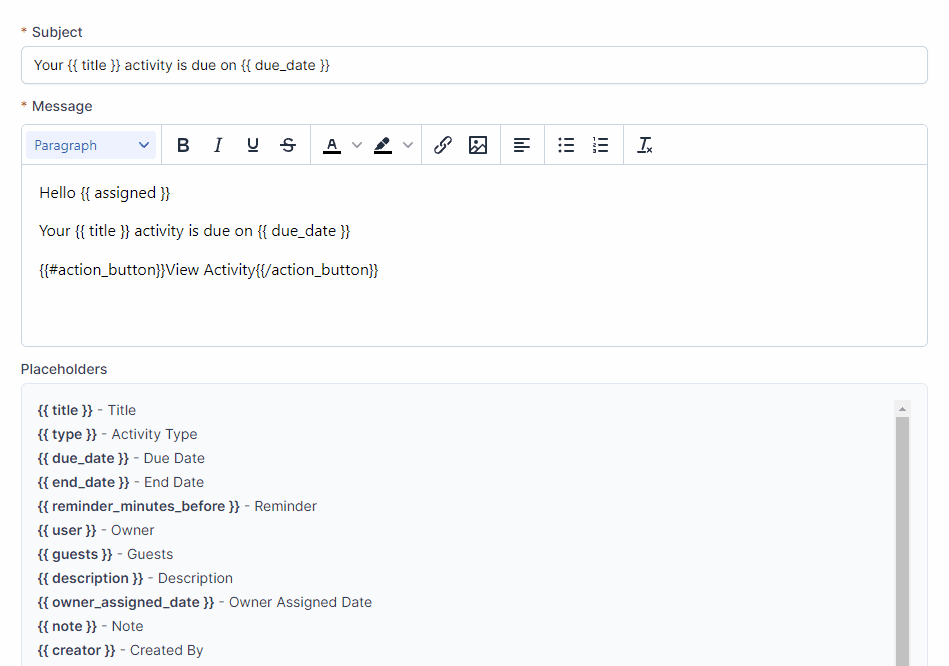Screen dimensions: 949x666
Task: Click the View Activity action button line
Action: point(209,270)
